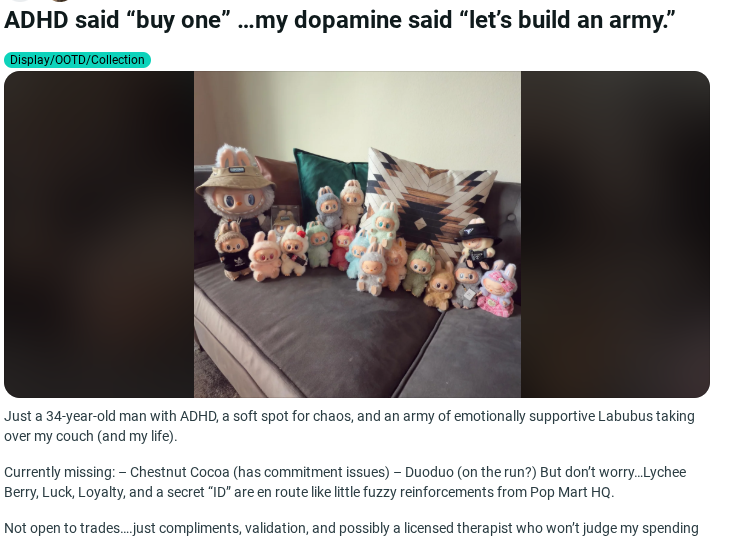Click the line starting 'Not open to trades'
731x537 pixels.
pyautogui.click(x=352, y=528)
